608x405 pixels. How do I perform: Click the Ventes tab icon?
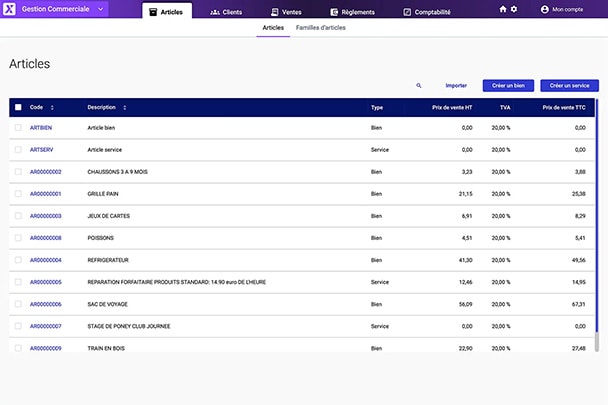275,12
